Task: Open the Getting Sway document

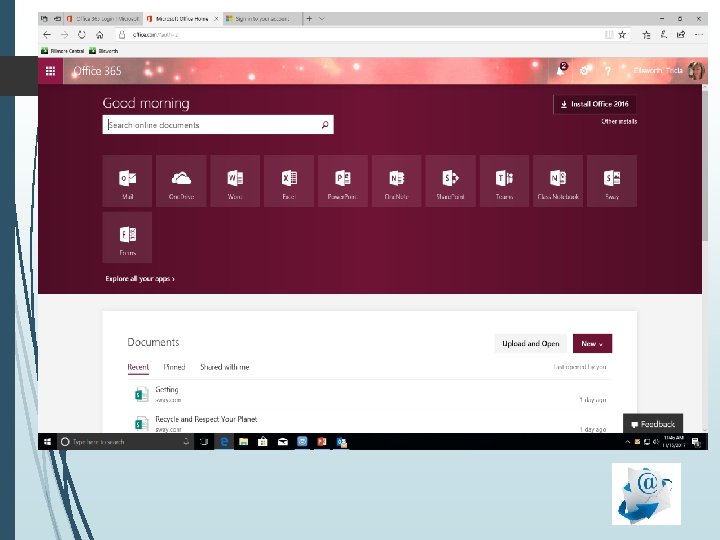Action: coord(167,389)
